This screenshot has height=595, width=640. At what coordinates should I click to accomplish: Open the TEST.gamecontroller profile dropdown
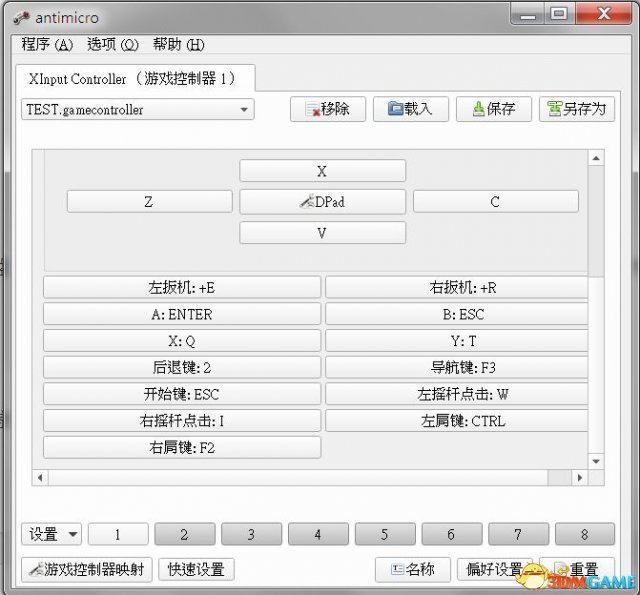pyautogui.click(x=138, y=109)
